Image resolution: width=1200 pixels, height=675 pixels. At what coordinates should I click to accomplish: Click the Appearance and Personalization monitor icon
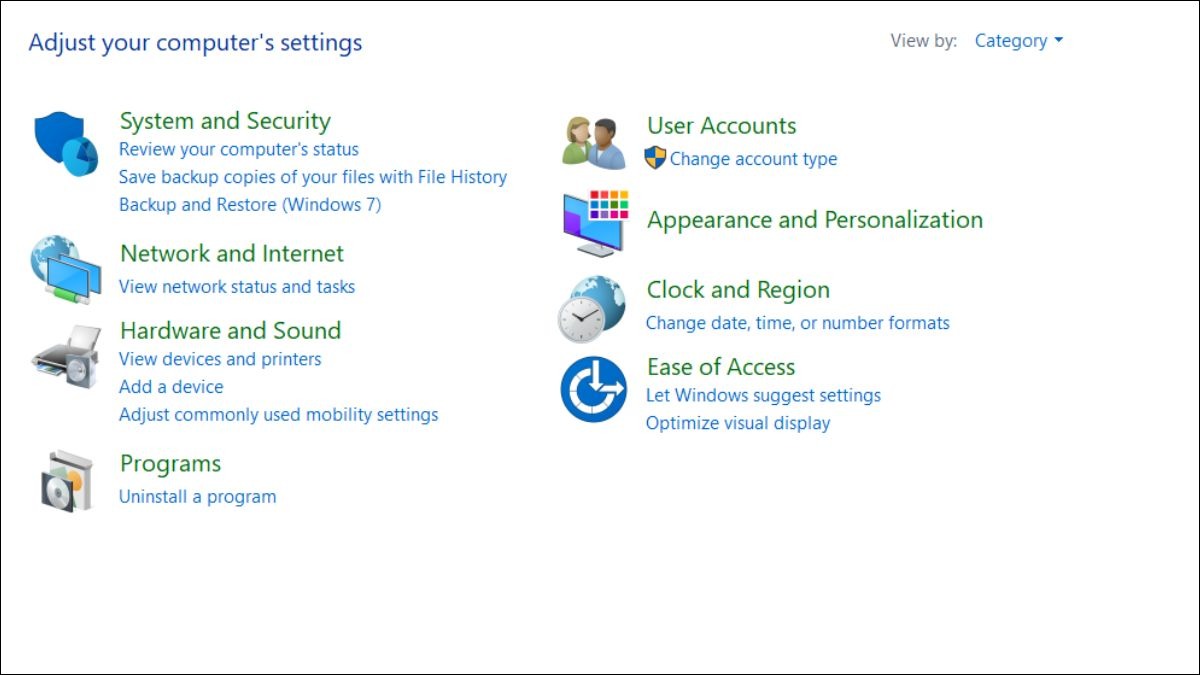coord(595,222)
